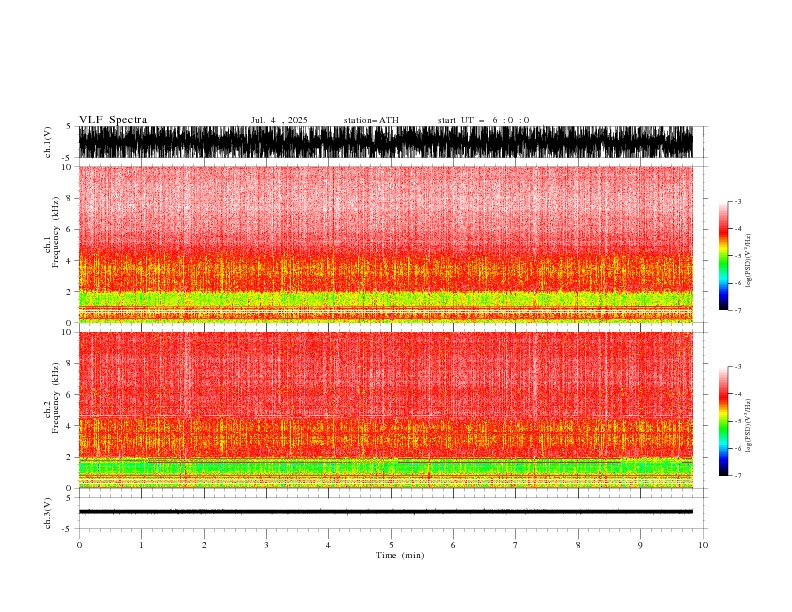This screenshot has width=792, height=612.
Task: Click the "-5" tick of ch.1(V) axis
Action: (67, 158)
